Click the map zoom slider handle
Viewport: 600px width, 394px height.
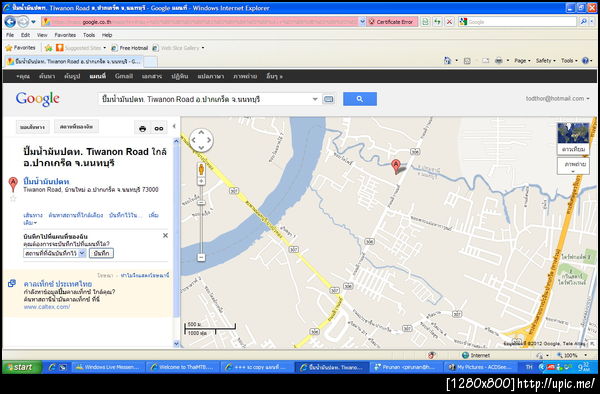(201, 202)
